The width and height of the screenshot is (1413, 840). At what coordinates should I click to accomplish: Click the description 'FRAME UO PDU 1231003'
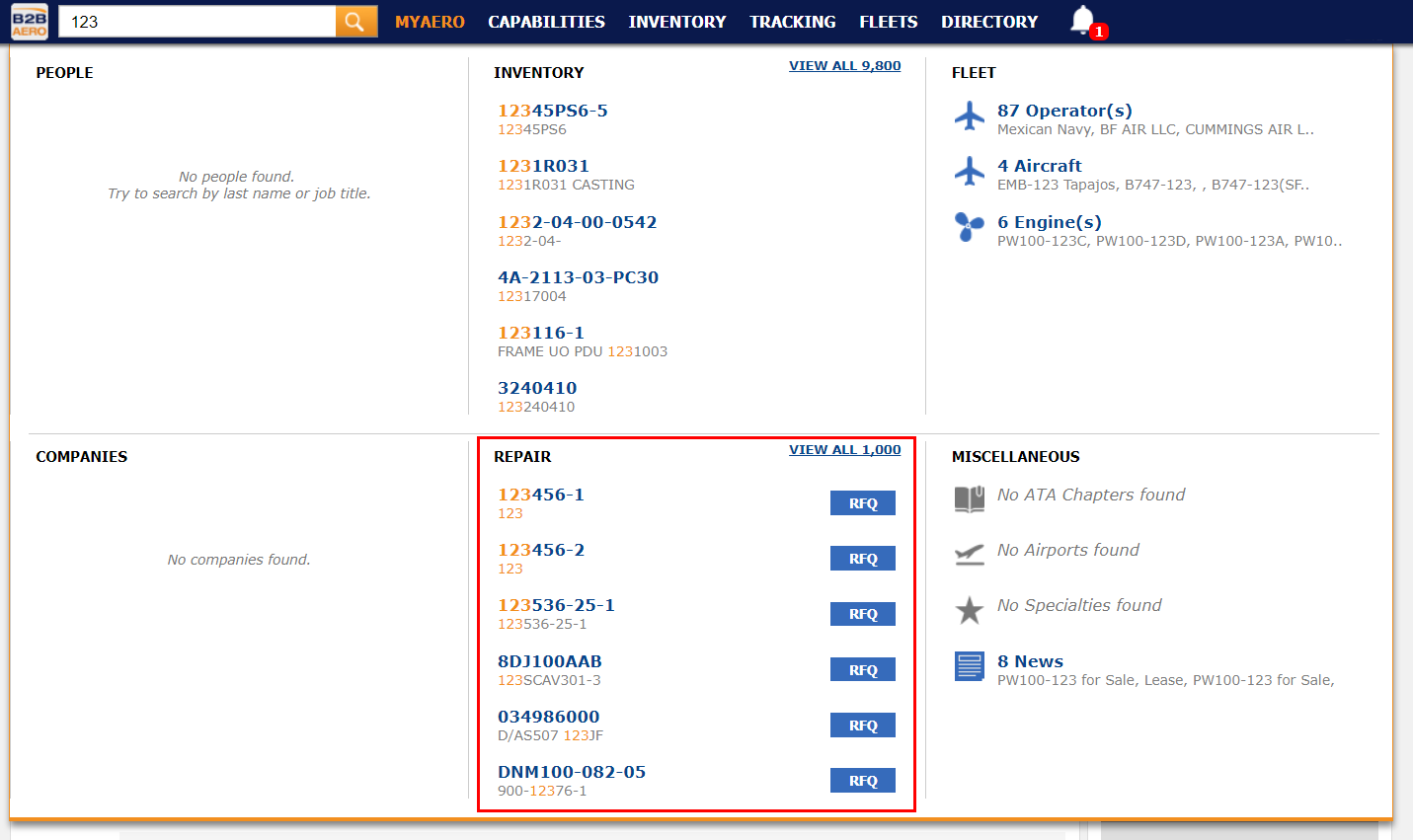pos(583,351)
